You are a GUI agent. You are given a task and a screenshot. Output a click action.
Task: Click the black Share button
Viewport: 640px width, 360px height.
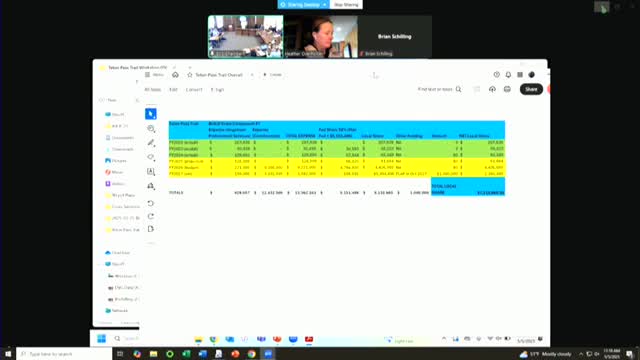coord(531,89)
